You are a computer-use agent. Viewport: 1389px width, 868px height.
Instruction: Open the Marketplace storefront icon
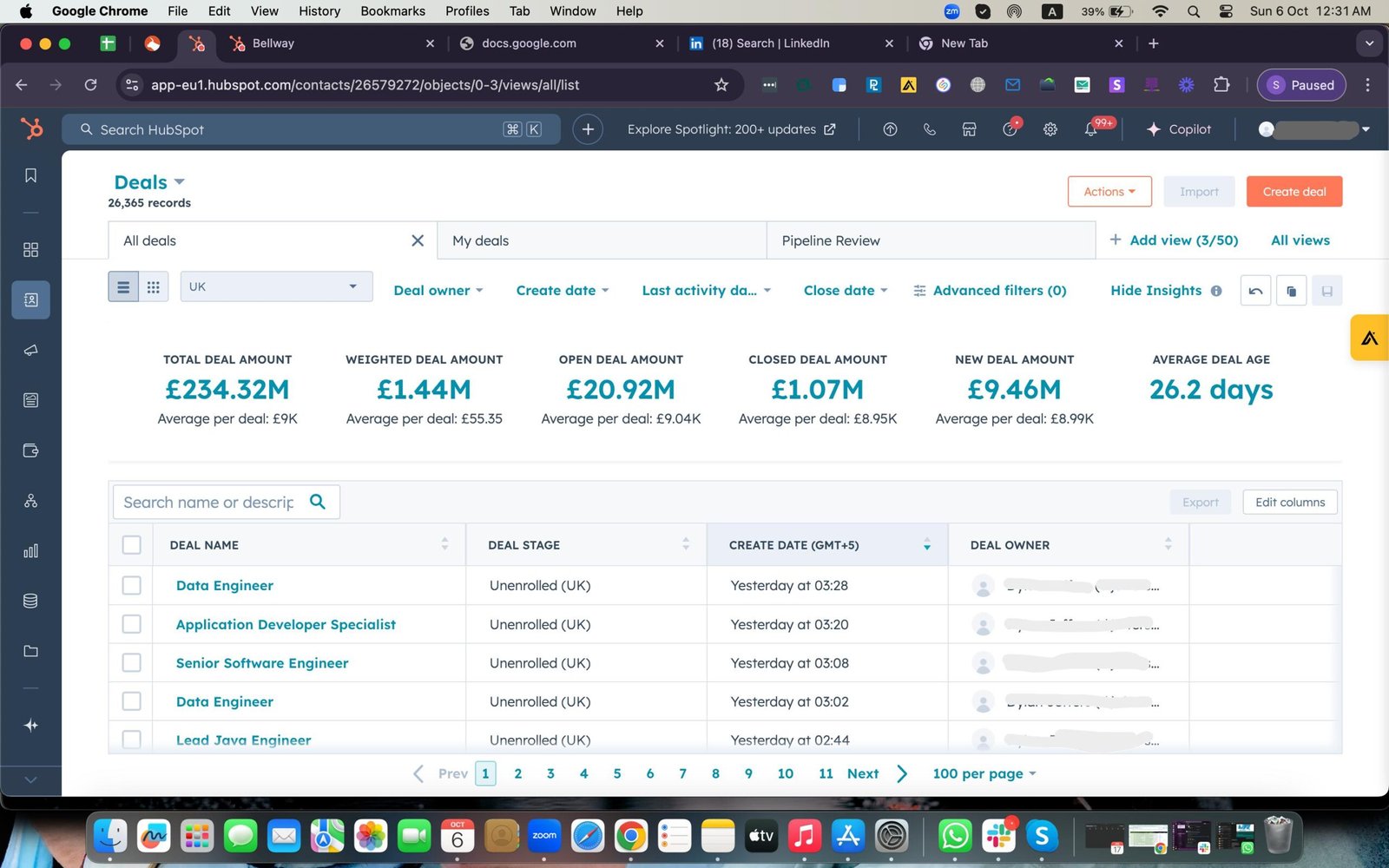[970, 129]
